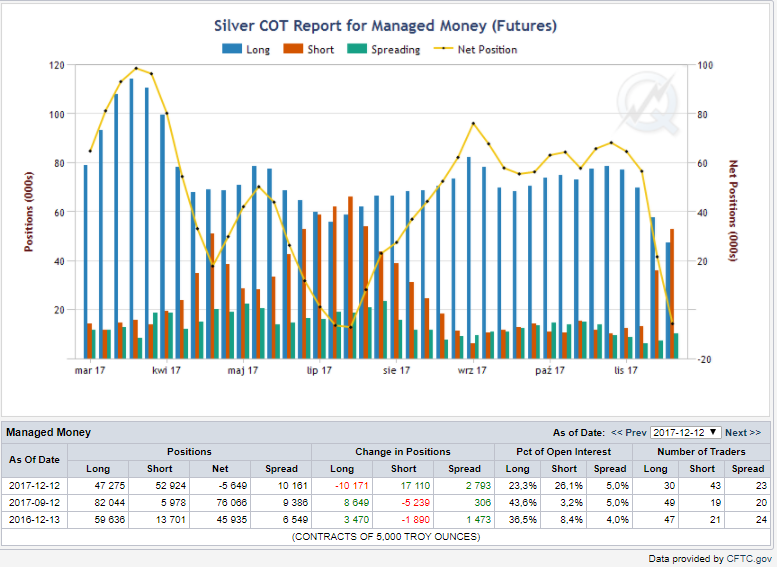Click short position value 52 924
Viewport: 777px width, 568px height.
[170, 486]
